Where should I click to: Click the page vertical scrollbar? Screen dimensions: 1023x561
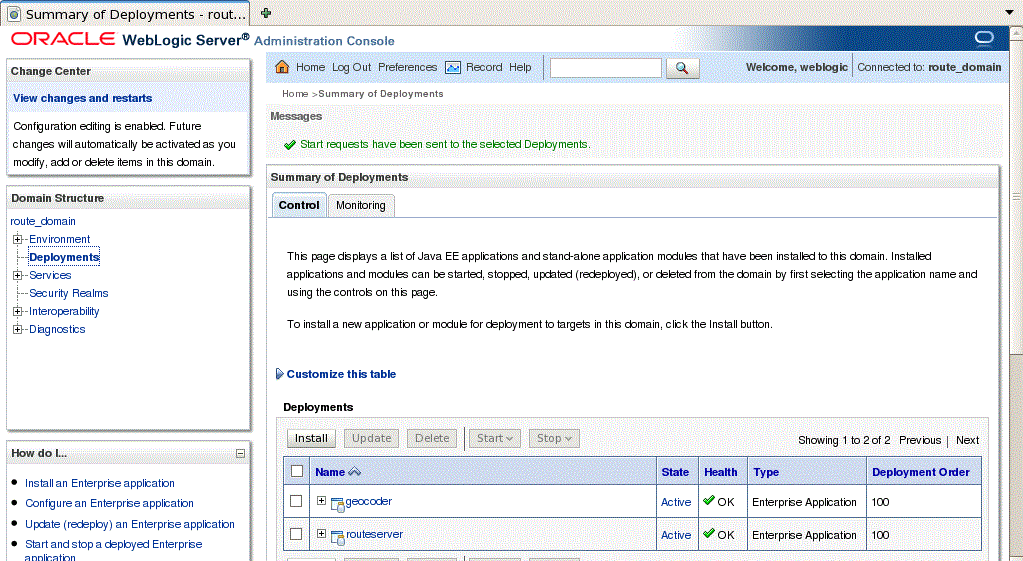coord(1016,196)
